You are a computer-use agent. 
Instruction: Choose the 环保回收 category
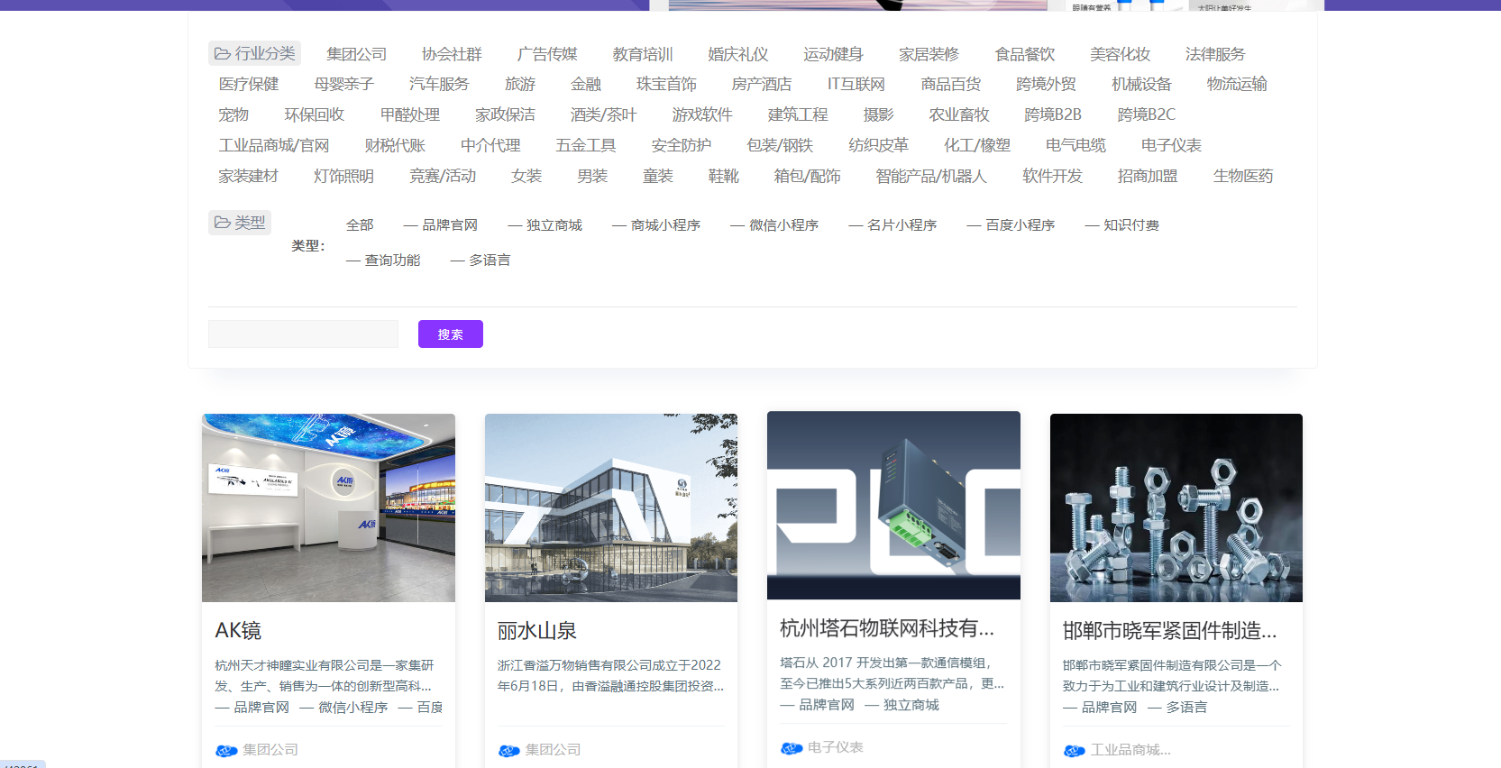(315, 115)
